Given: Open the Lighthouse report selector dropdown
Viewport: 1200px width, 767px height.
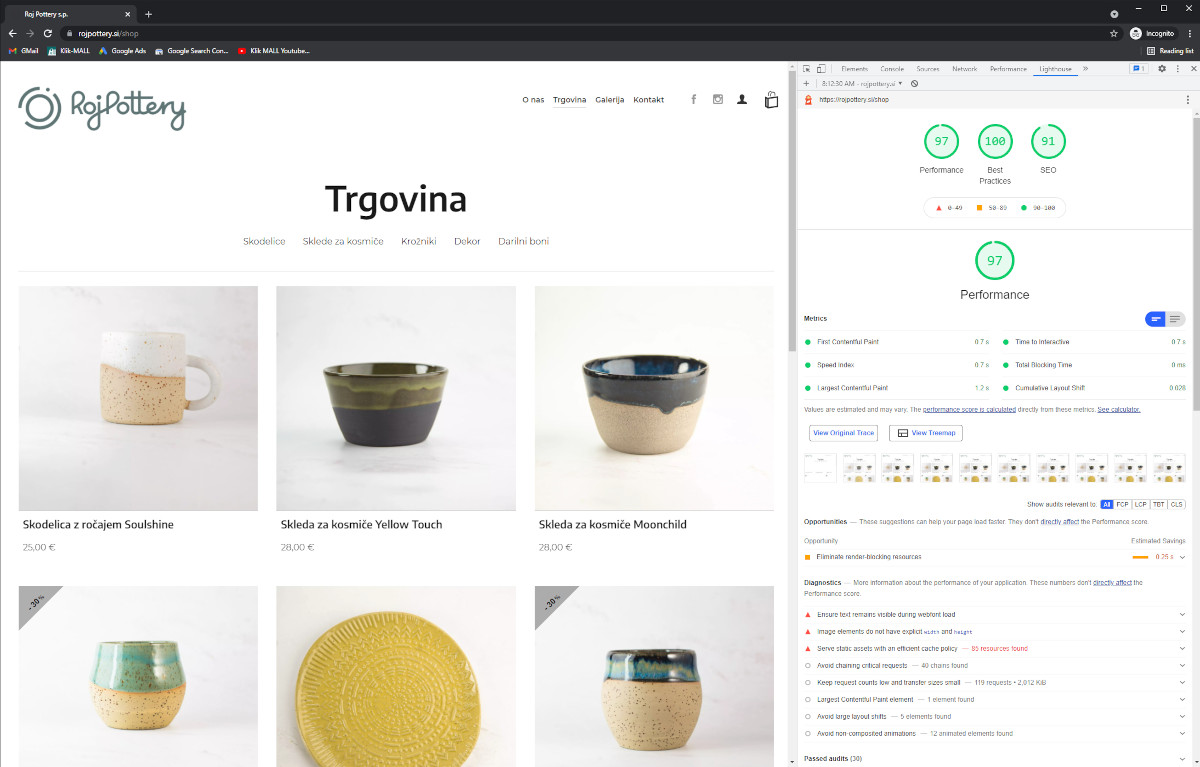Looking at the screenshot, I should (860, 83).
